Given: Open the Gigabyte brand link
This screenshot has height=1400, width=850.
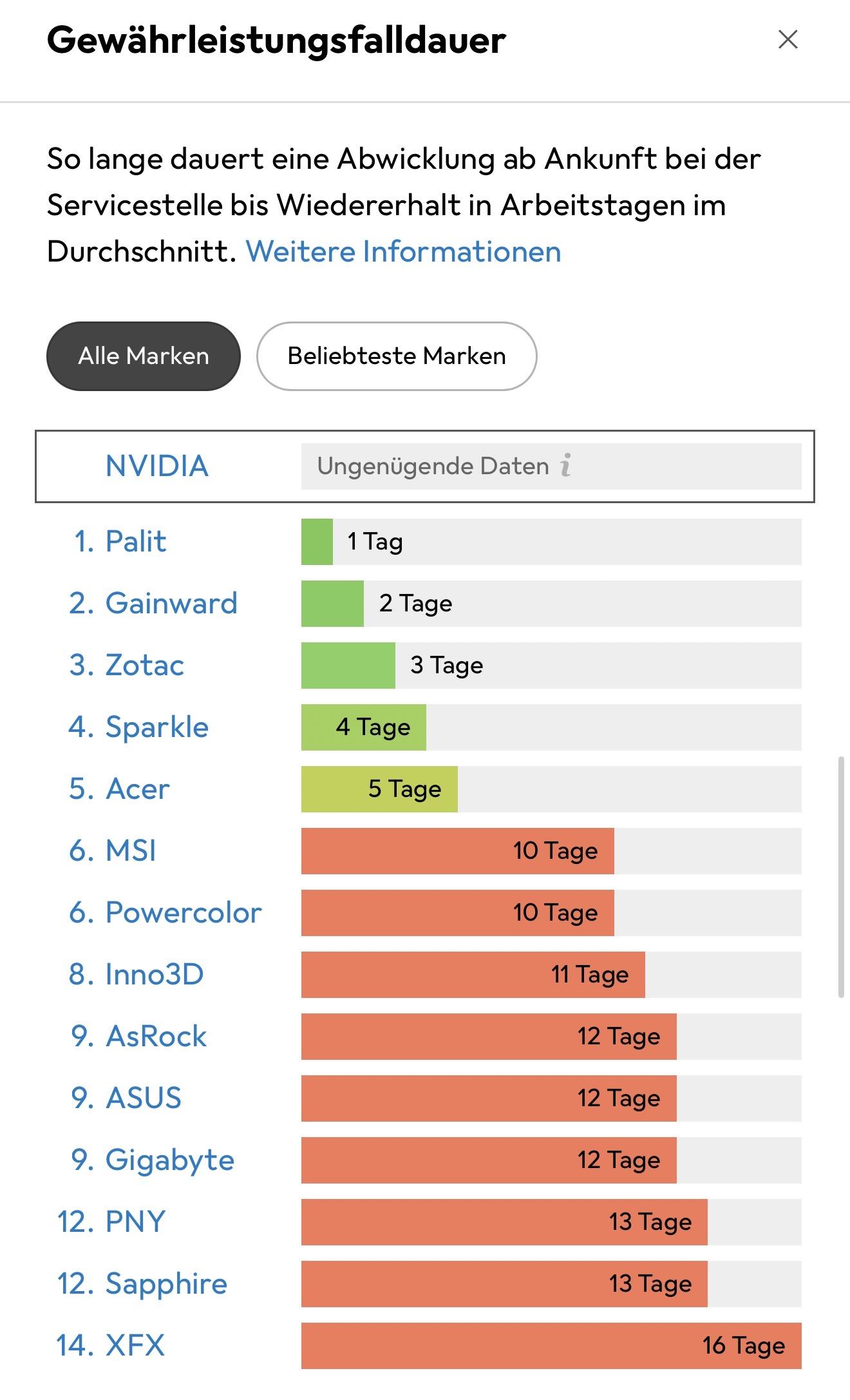Looking at the screenshot, I should click(169, 1160).
